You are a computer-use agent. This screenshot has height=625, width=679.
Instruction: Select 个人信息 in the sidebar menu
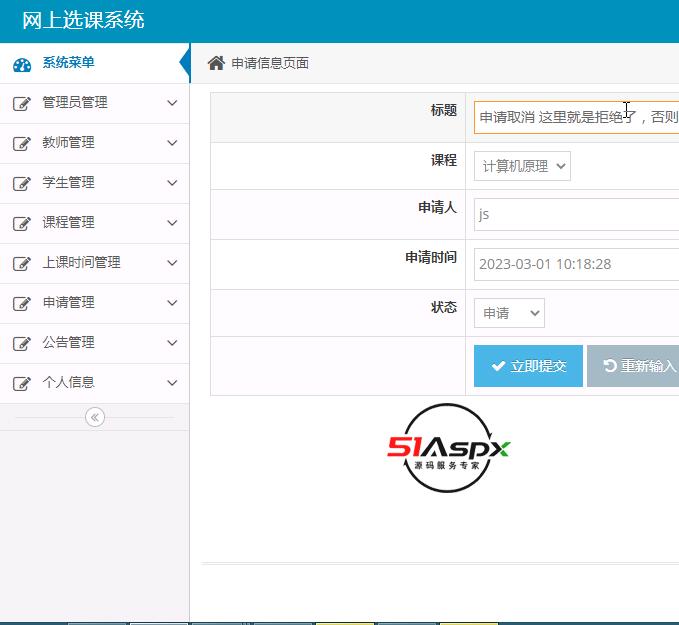coord(68,383)
